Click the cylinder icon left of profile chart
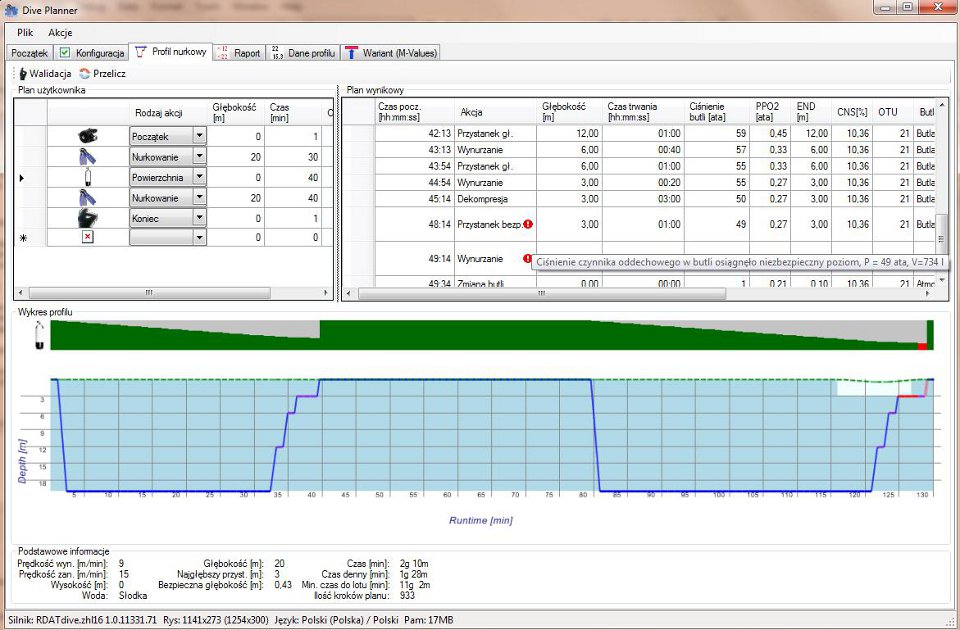This screenshot has height=630, width=960. tap(39, 335)
